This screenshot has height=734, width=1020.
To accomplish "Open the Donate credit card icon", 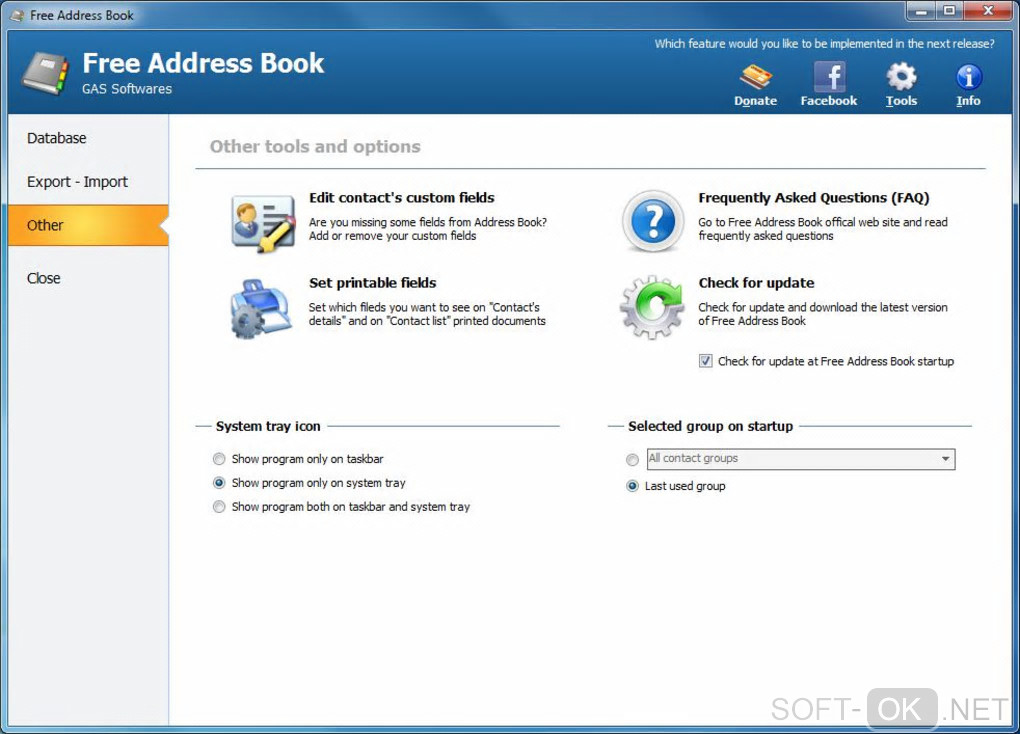I will click(x=755, y=77).
